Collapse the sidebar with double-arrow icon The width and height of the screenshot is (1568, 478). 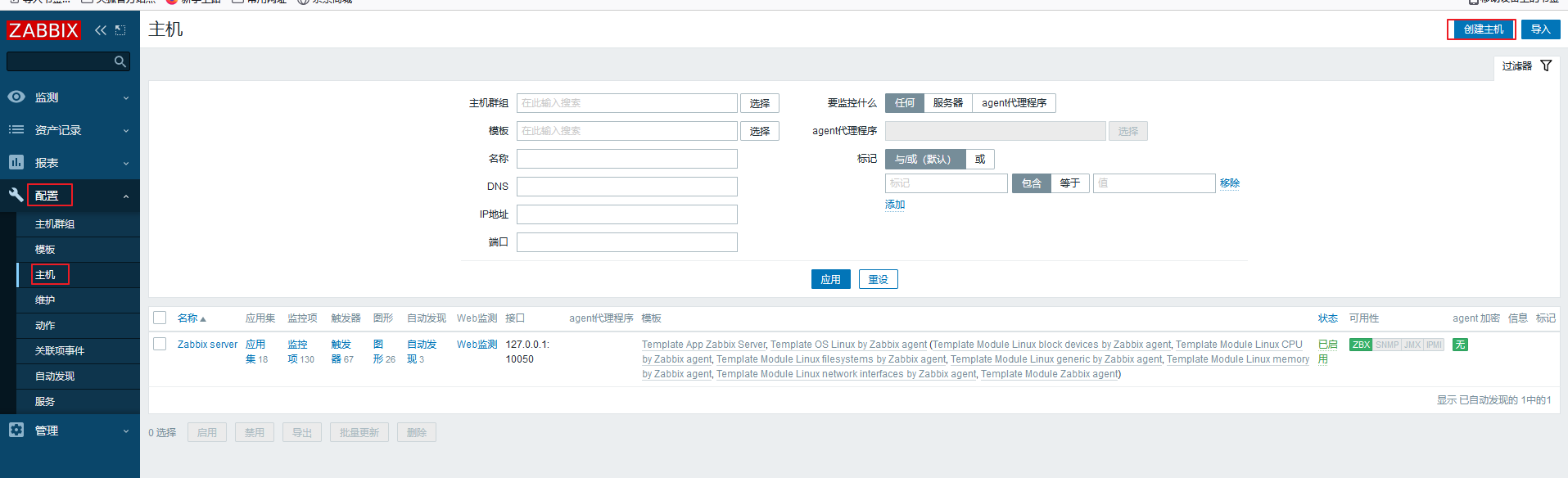[x=101, y=30]
